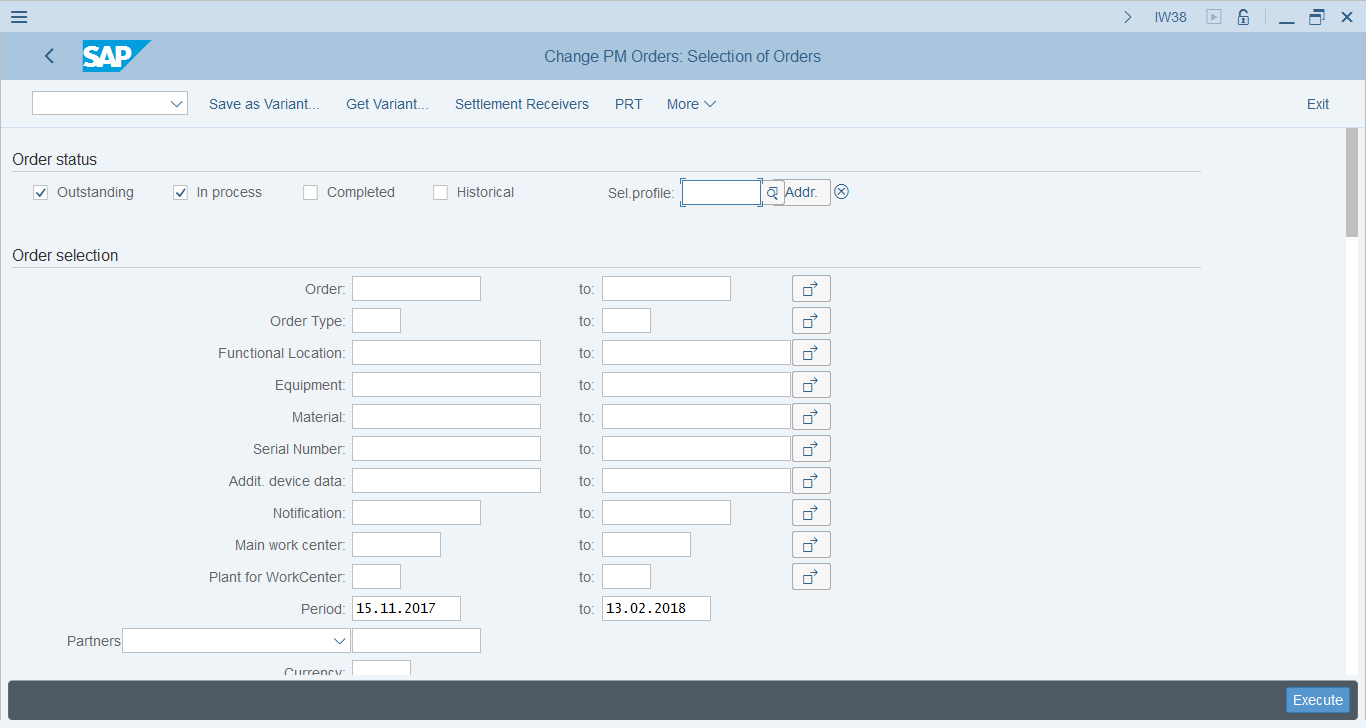Open the hamburger menu
The height and width of the screenshot is (728, 1366).
point(18,16)
